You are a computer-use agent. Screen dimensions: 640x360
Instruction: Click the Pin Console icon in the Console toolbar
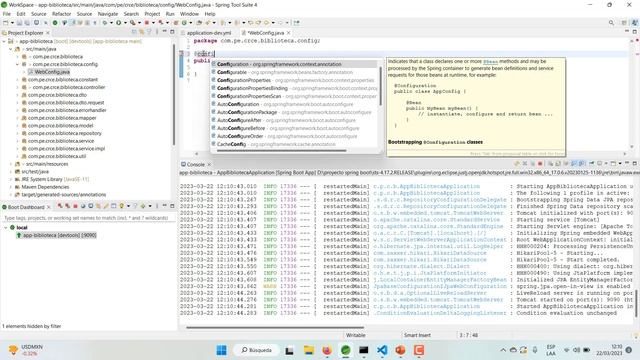(591, 164)
